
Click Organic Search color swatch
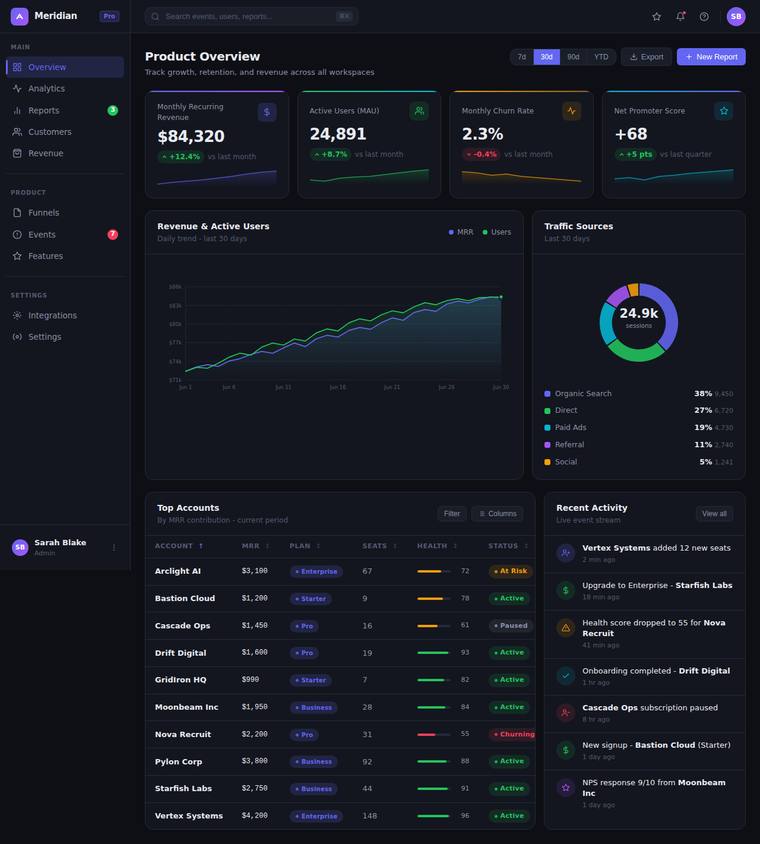click(x=547, y=394)
